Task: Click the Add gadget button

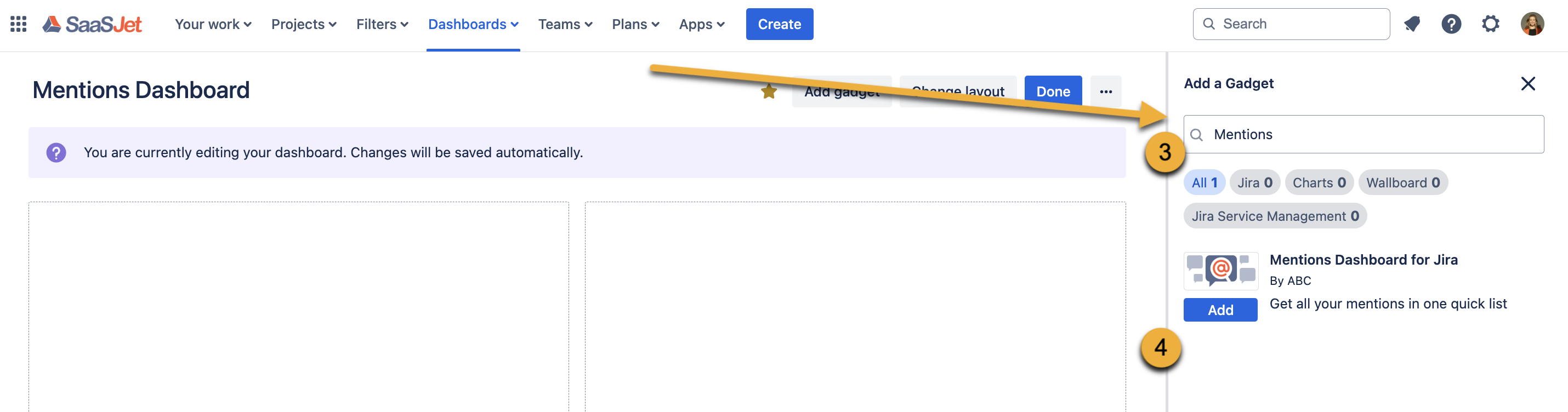Action: (x=841, y=91)
